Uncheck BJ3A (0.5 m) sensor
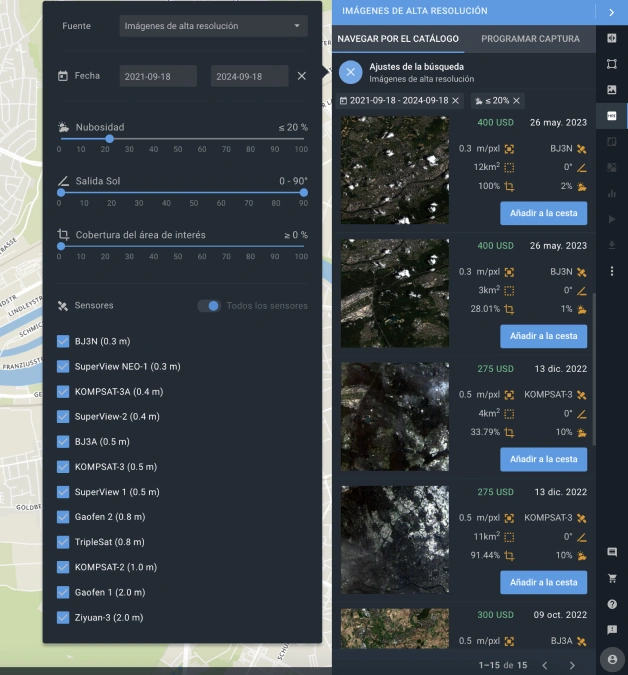This screenshot has width=628, height=675. point(63,442)
